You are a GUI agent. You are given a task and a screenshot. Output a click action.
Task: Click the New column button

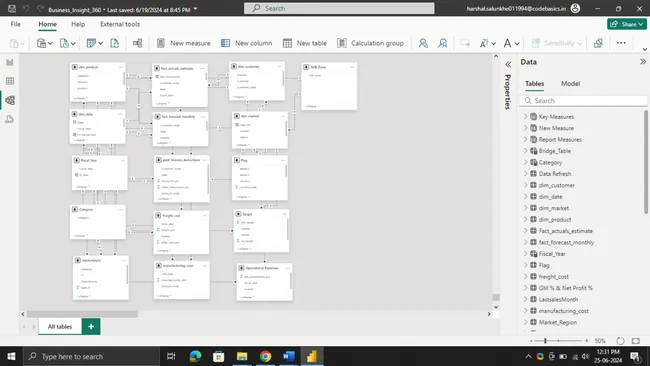[x=247, y=43]
